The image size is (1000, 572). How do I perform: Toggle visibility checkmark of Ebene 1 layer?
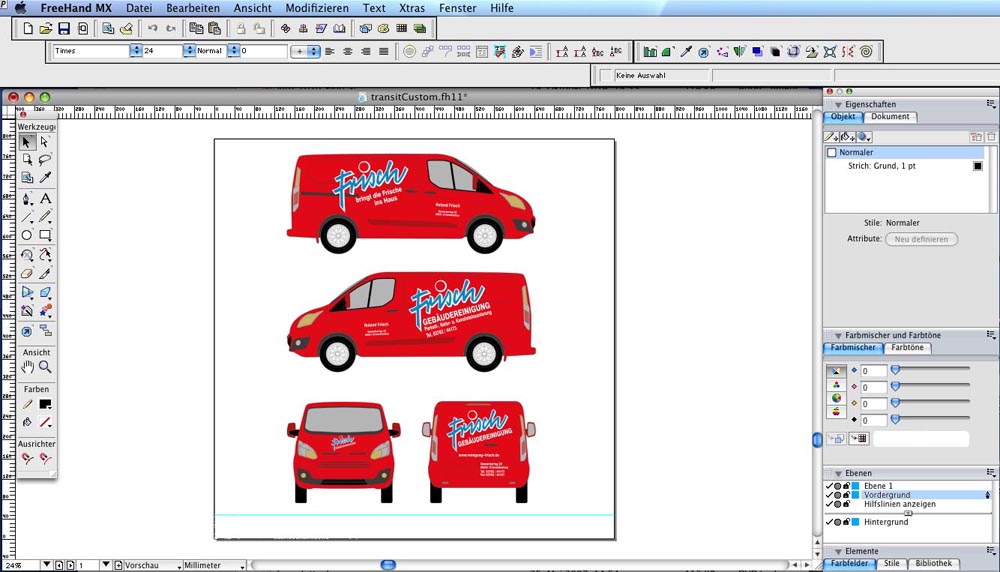(829, 486)
